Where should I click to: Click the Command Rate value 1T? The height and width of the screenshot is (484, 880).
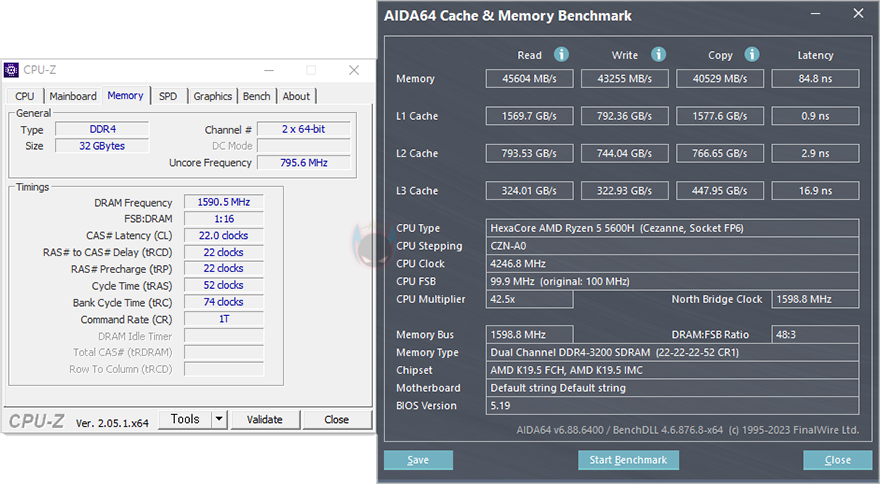[224, 319]
